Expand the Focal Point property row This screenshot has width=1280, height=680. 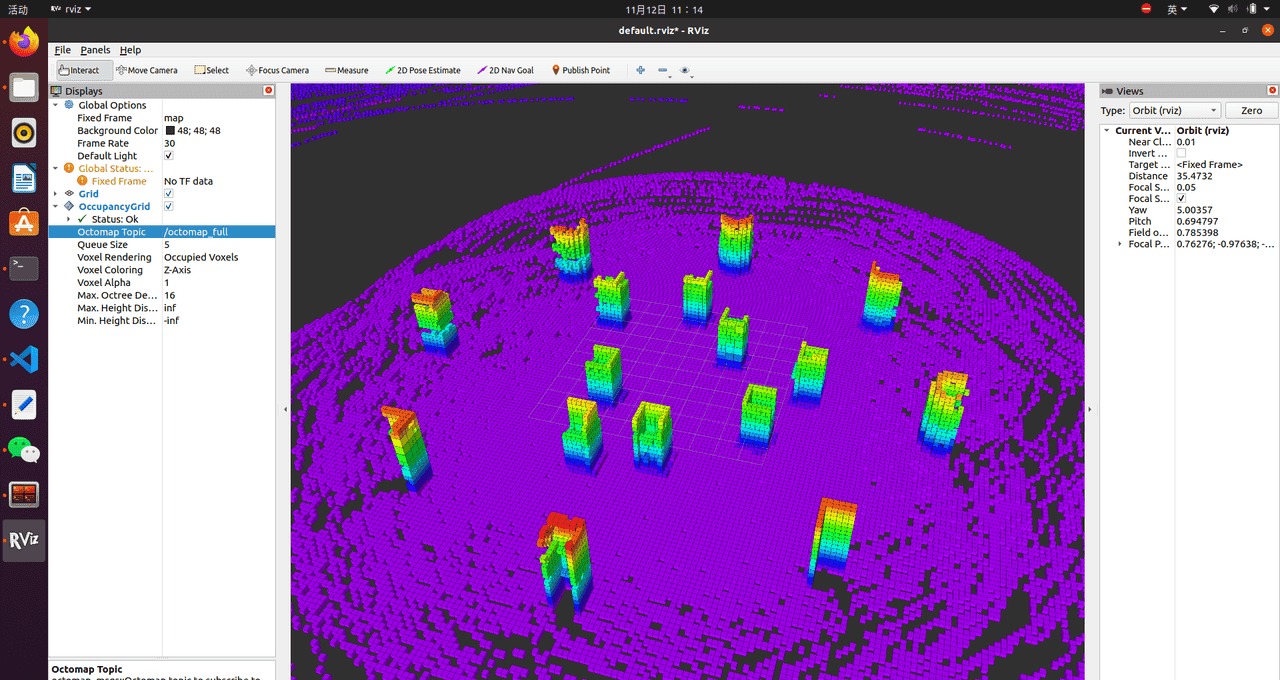click(1119, 244)
